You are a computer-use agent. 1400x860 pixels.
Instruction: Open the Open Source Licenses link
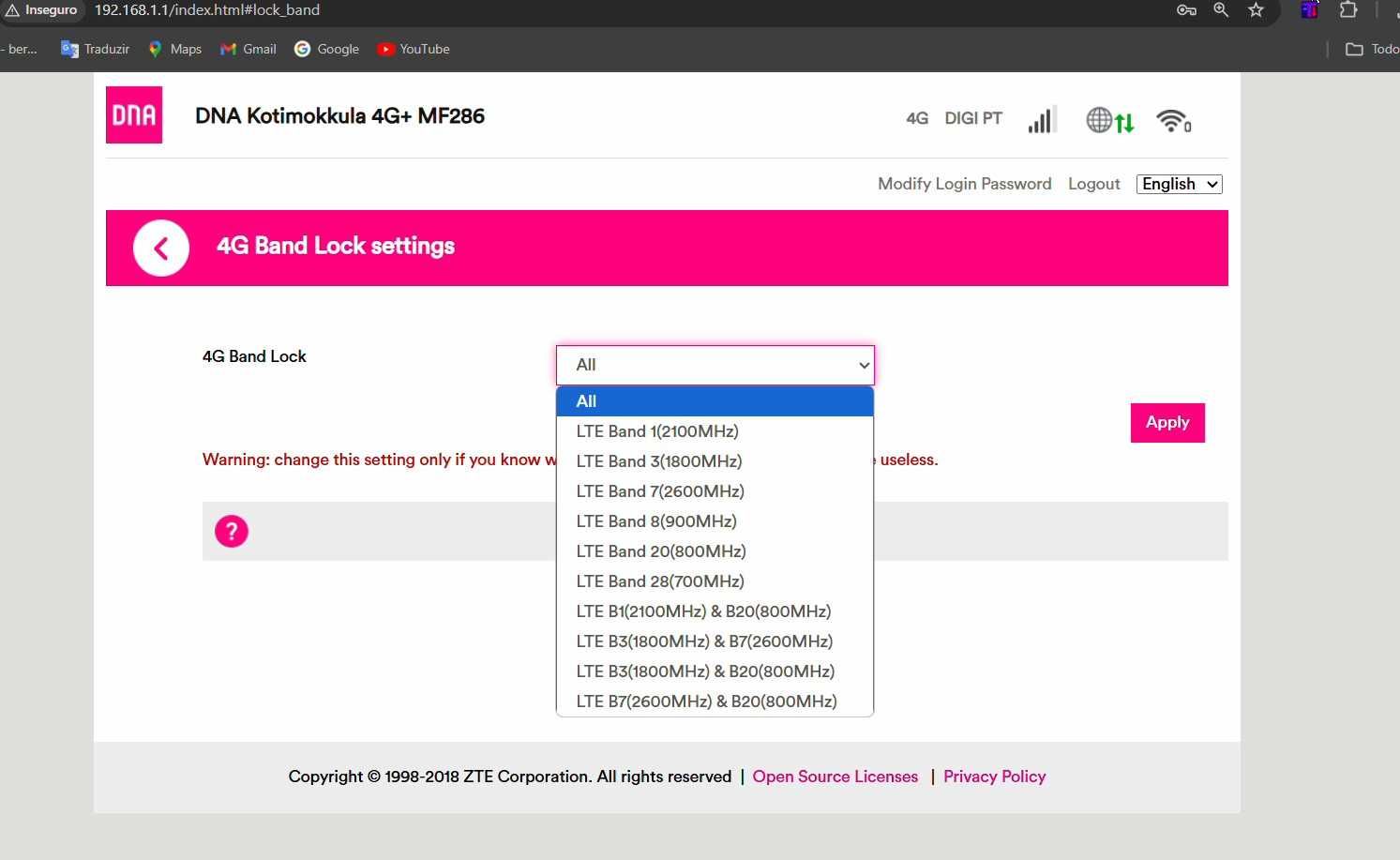835,777
